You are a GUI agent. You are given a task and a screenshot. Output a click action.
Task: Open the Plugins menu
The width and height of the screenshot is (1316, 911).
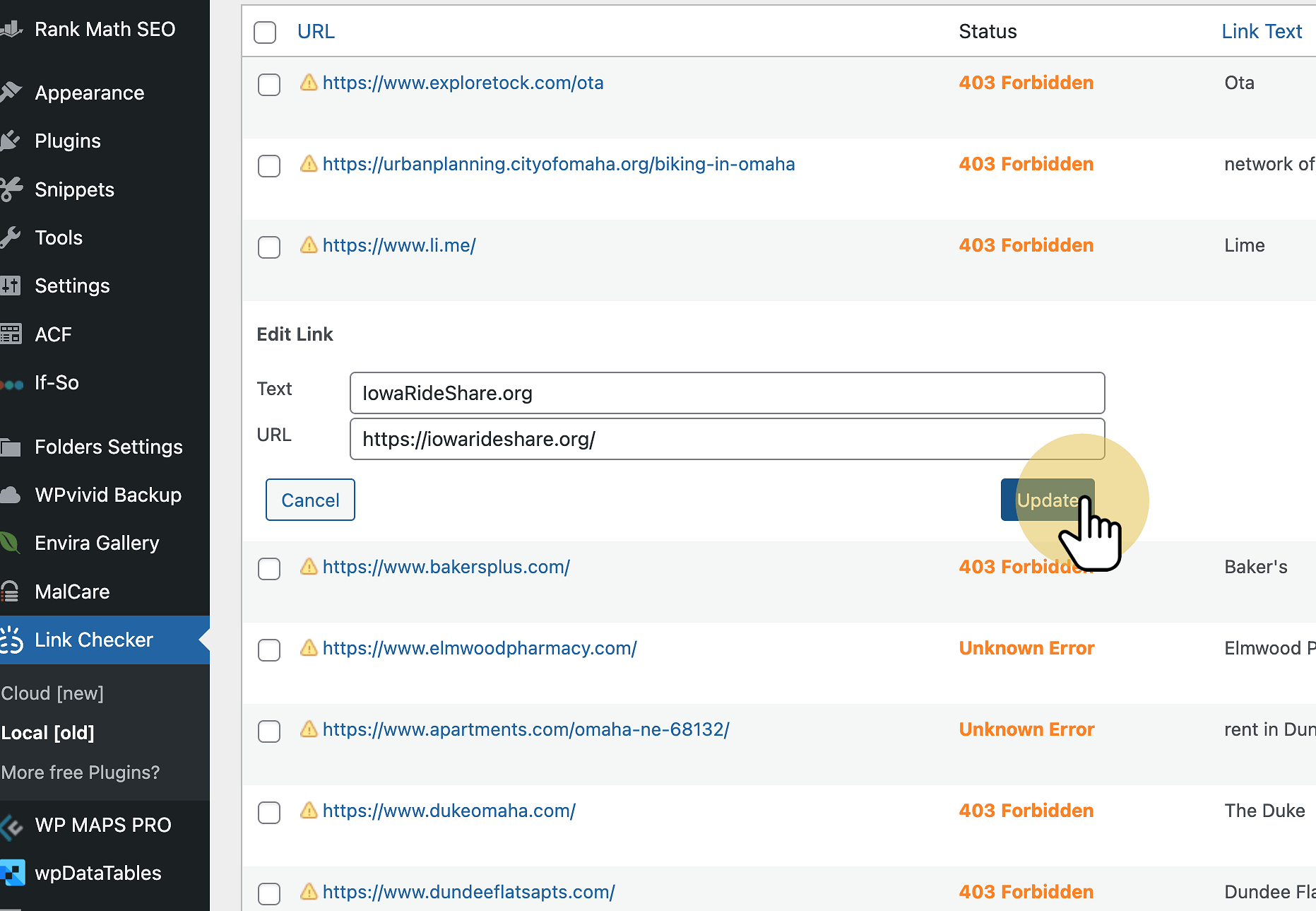68,141
